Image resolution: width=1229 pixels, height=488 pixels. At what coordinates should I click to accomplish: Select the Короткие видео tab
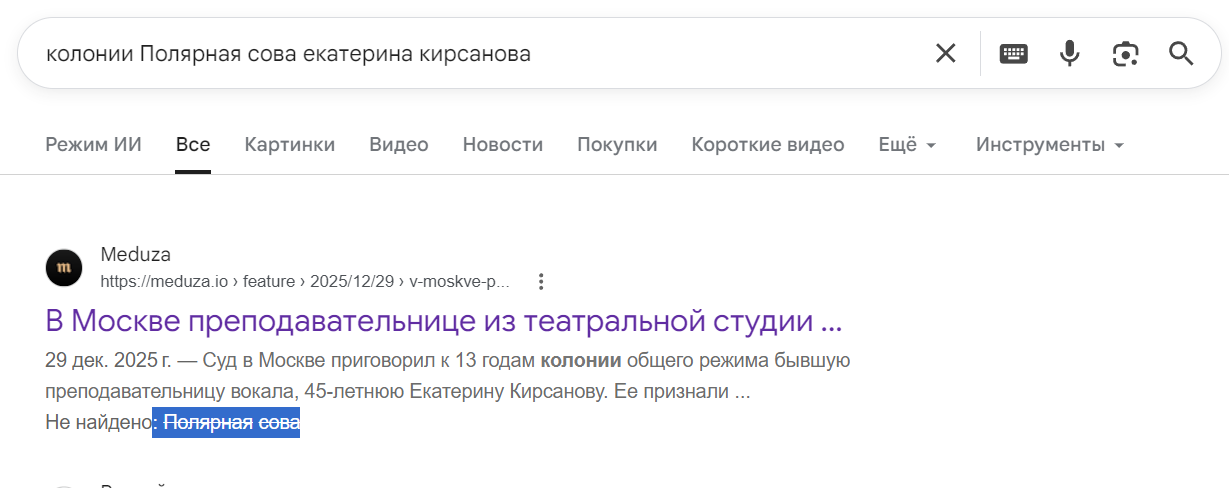pyautogui.click(x=768, y=145)
